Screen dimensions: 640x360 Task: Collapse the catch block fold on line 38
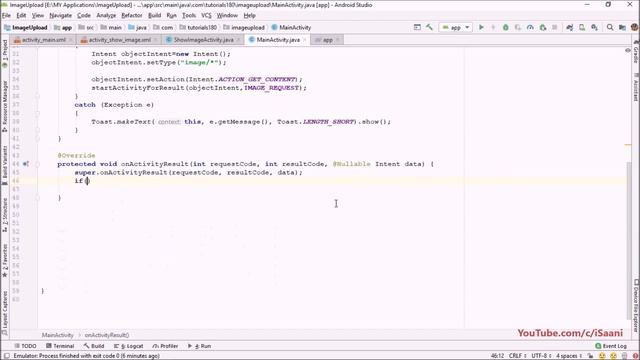coord(37,113)
